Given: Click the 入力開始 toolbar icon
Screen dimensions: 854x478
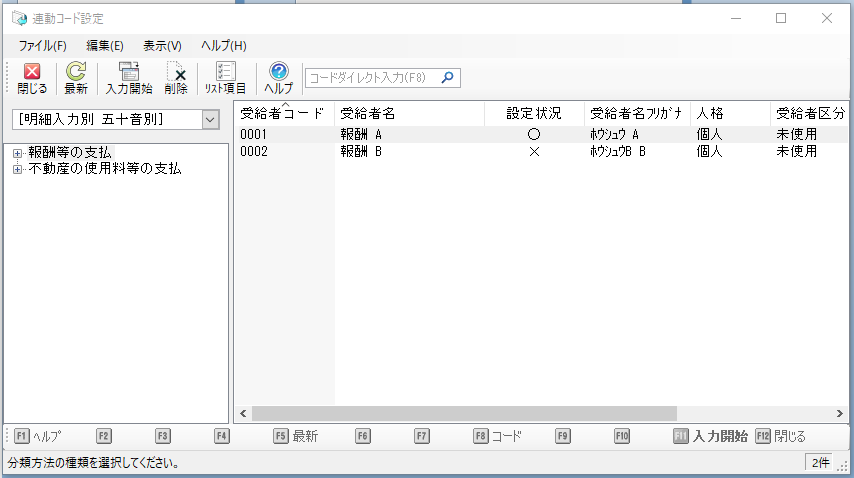Looking at the screenshot, I should pyautogui.click(x=129, y=73).
